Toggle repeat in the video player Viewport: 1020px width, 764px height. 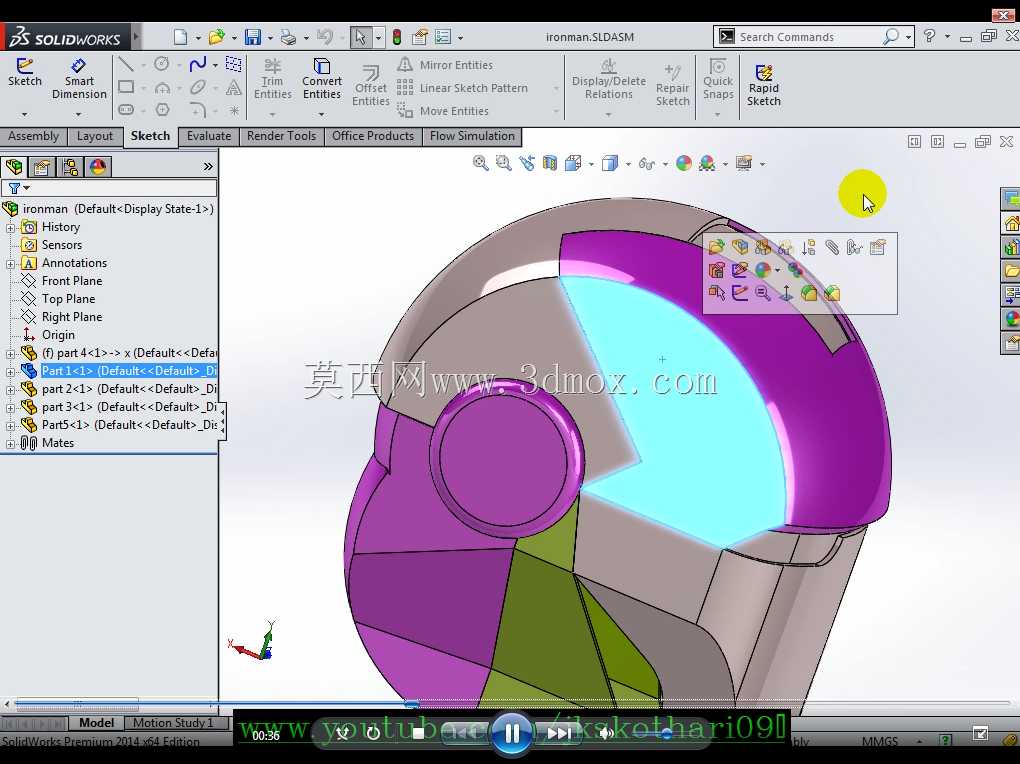[x=373, y=733]
